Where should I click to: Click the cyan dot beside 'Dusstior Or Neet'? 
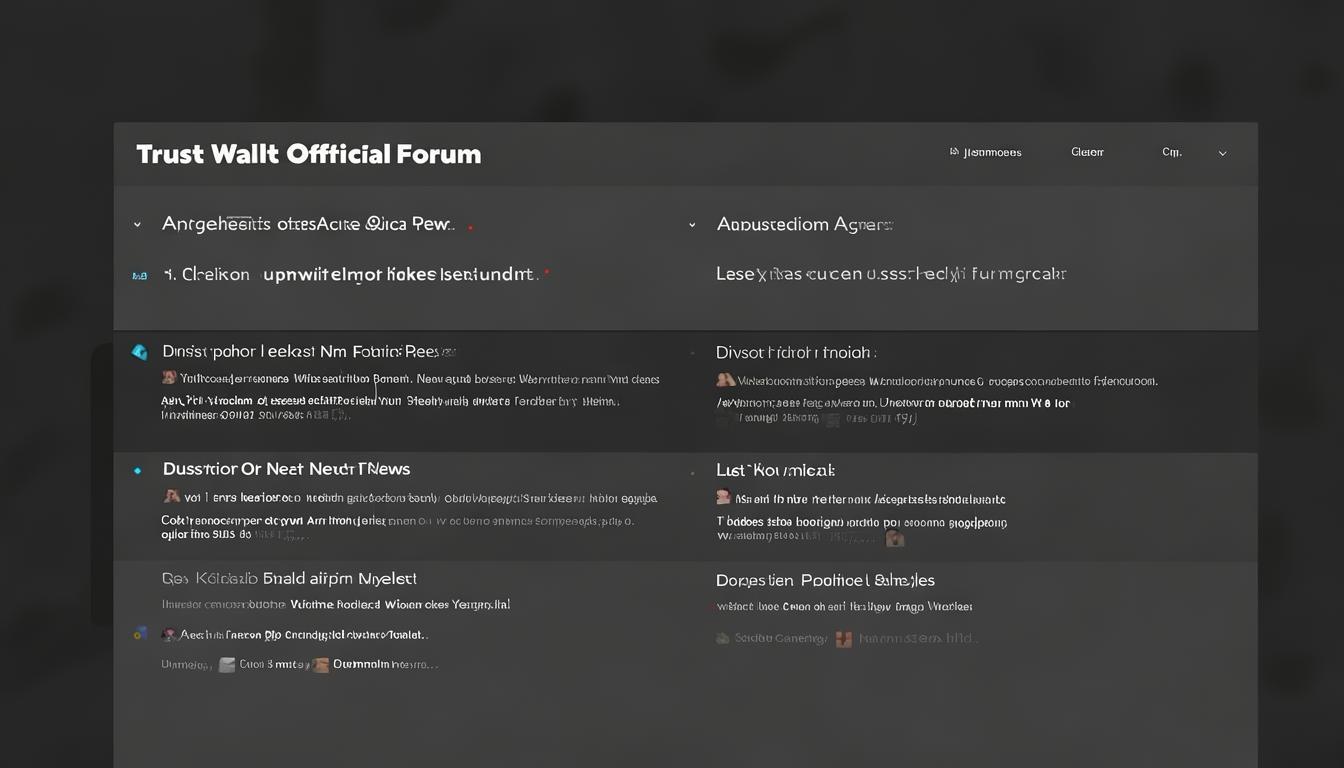pyautogui.click(x=138, y=470)
